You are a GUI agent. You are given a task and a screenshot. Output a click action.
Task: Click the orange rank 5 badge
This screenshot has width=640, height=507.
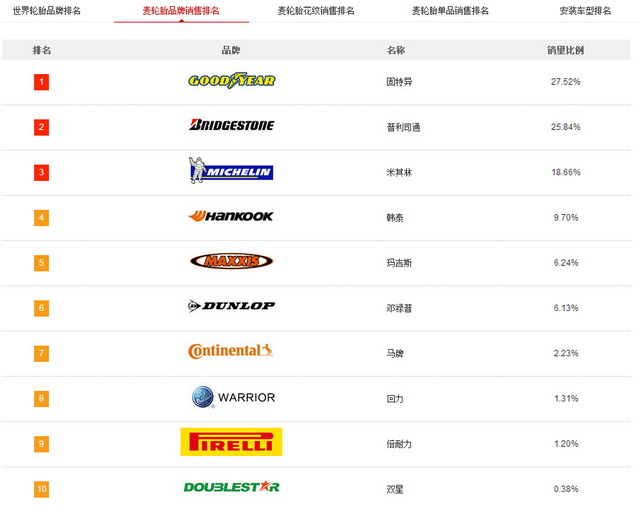41,263
